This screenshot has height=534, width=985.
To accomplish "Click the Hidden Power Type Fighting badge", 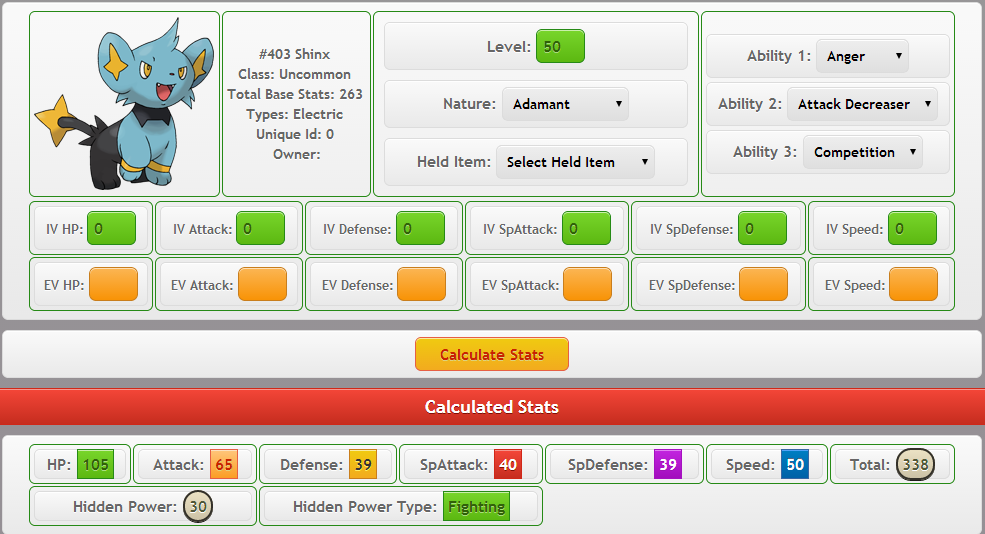I will 476,507.
